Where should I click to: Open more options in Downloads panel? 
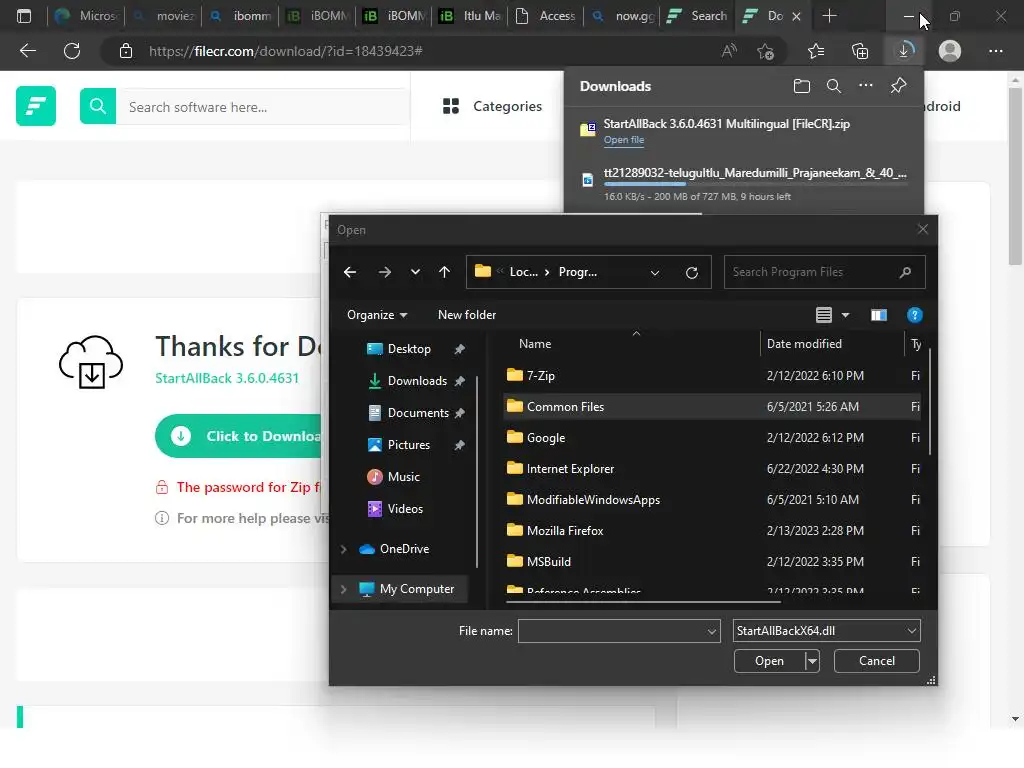click(x=866, y=86)
